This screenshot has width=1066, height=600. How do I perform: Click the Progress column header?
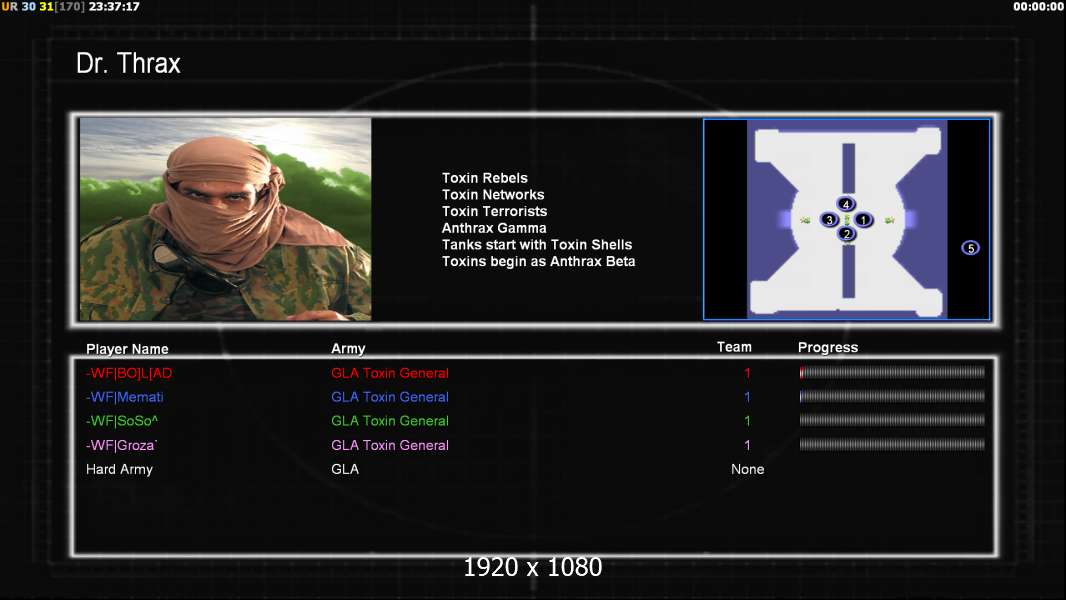828,348
